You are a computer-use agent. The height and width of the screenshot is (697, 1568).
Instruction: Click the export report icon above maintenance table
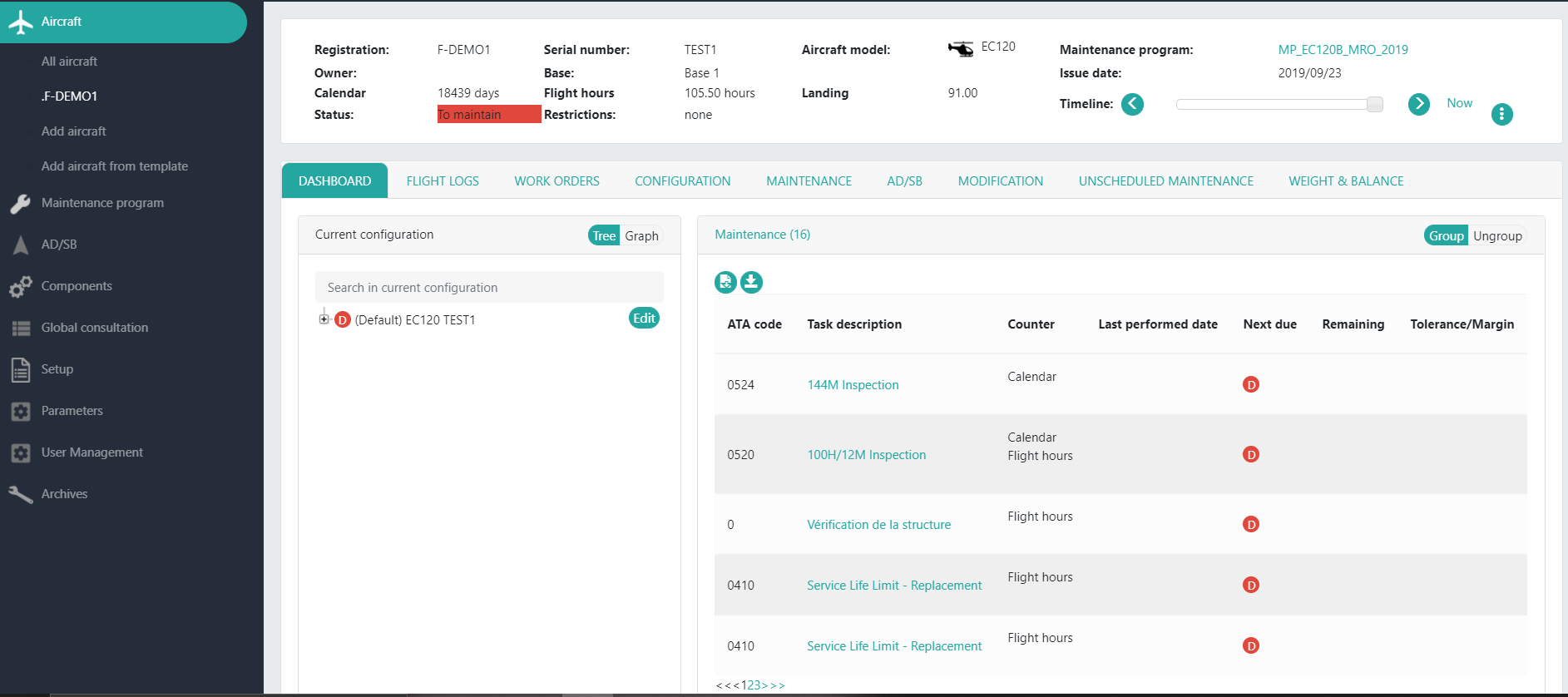click(725, 283)
